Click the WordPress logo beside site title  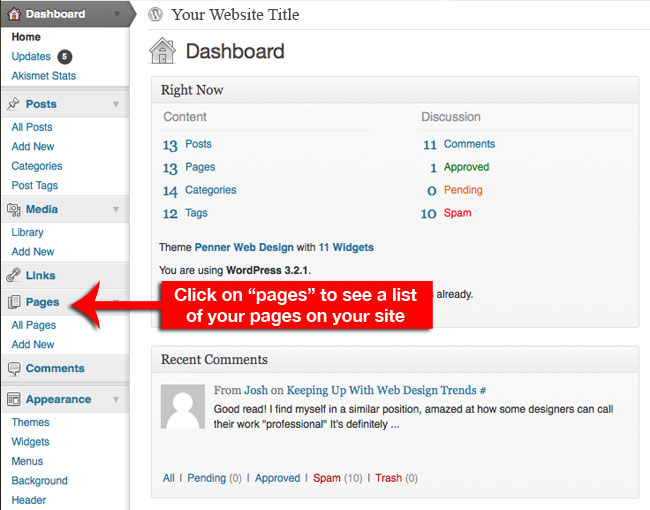155,15
